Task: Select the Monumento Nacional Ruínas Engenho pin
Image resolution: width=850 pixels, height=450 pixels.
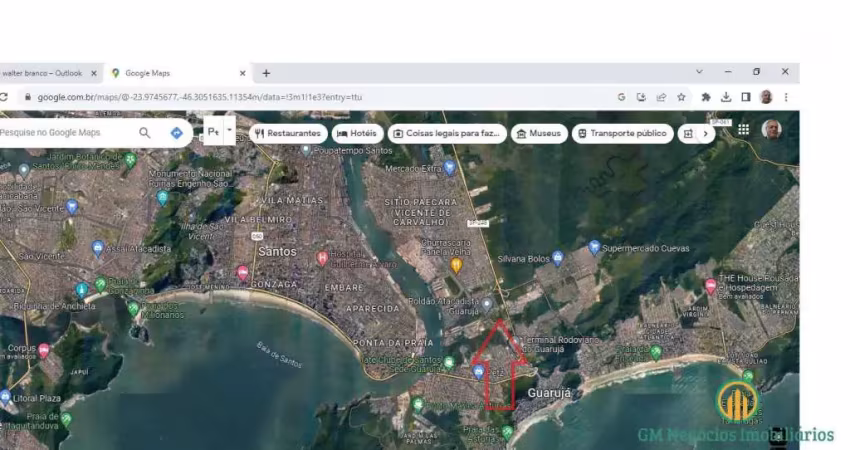Action: pos(163,198)
